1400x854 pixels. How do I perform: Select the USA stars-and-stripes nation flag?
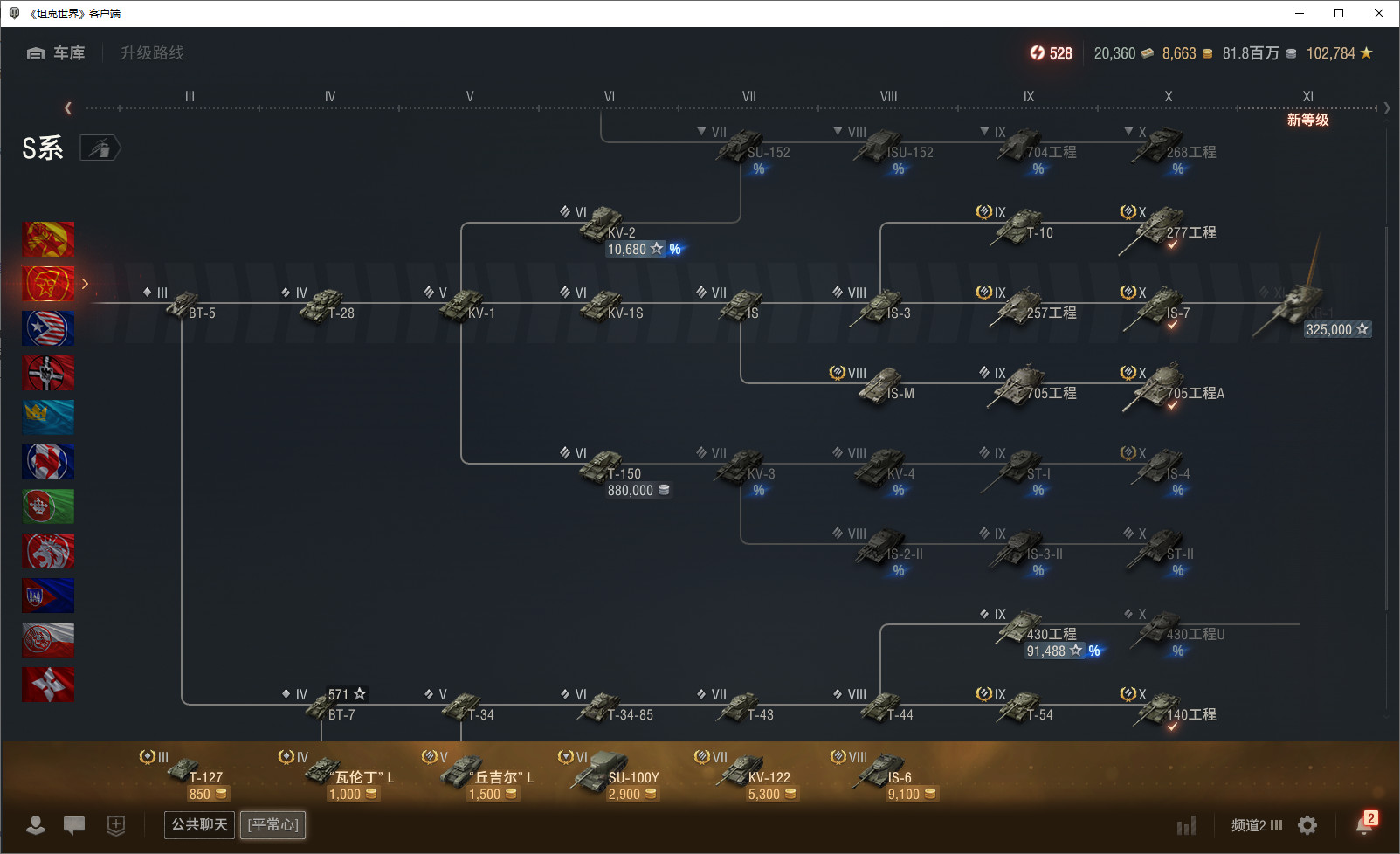tap(48, 328)
